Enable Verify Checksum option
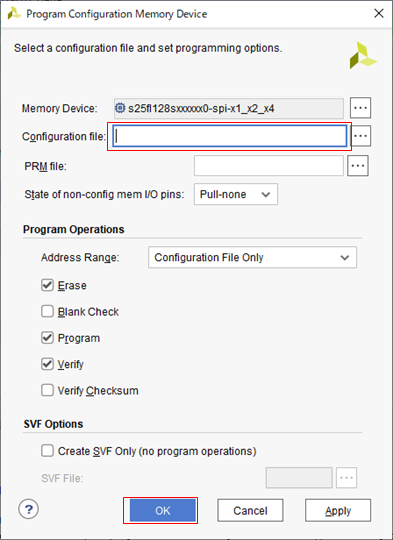The image size is (393, 540). pos(47,390)
